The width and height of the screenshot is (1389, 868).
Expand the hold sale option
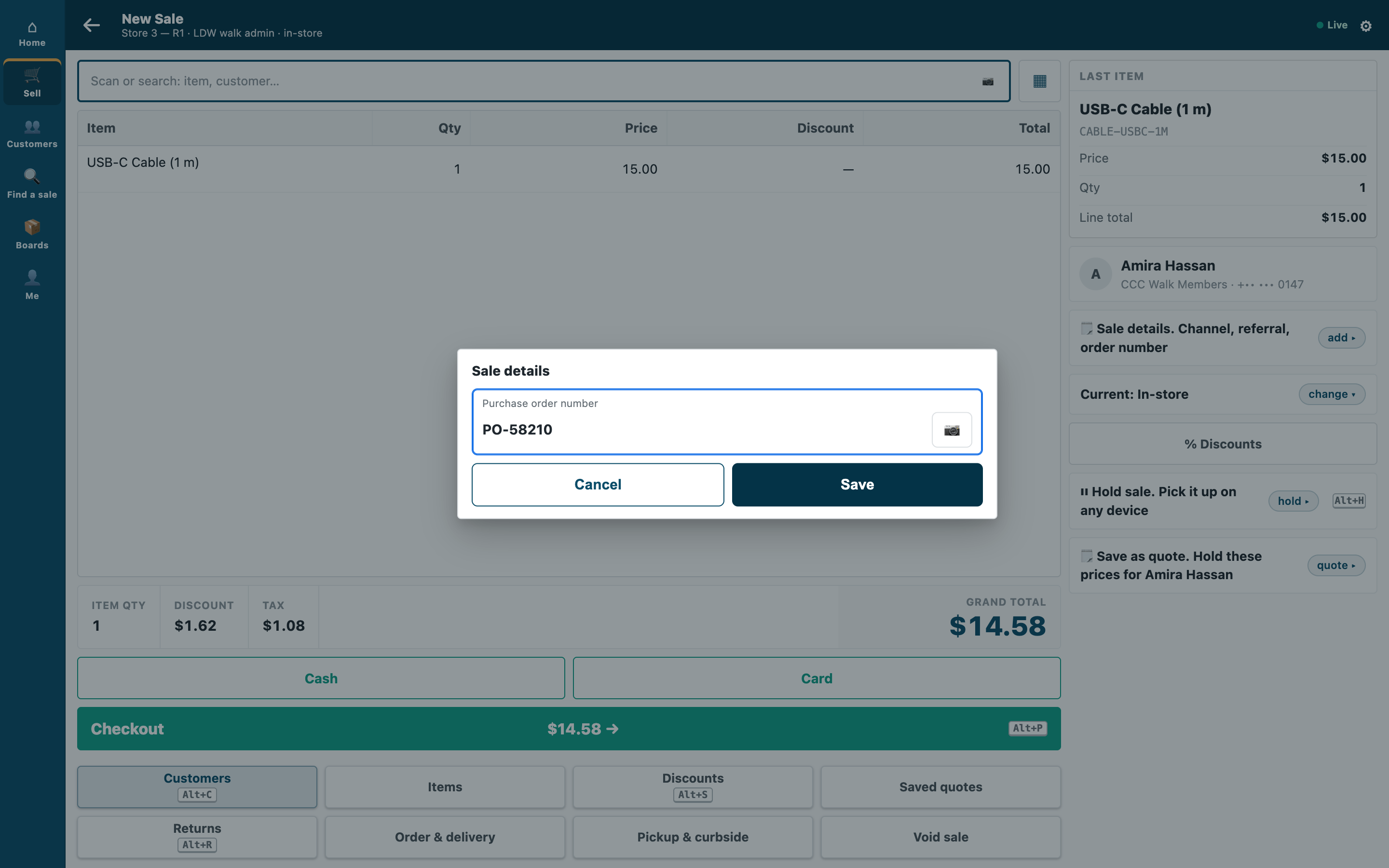pos(1293,501)
